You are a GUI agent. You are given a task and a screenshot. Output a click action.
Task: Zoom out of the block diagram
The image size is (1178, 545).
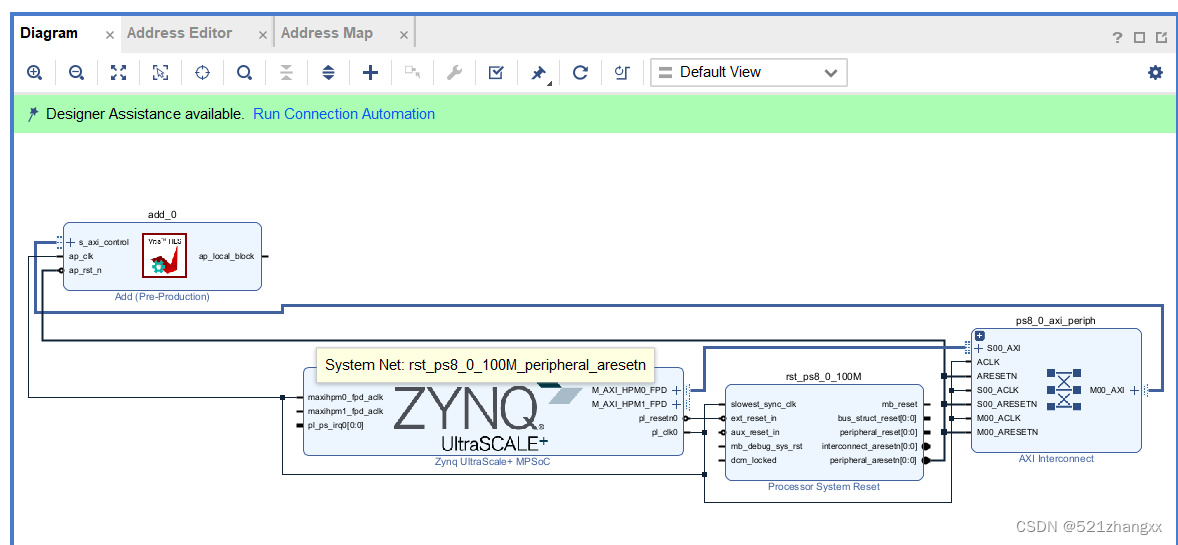(x=76, y=73)
